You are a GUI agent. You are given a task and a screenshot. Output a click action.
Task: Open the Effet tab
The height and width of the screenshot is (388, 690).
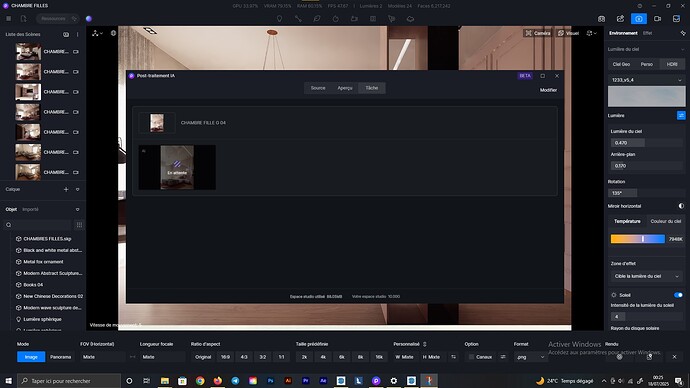647,33
